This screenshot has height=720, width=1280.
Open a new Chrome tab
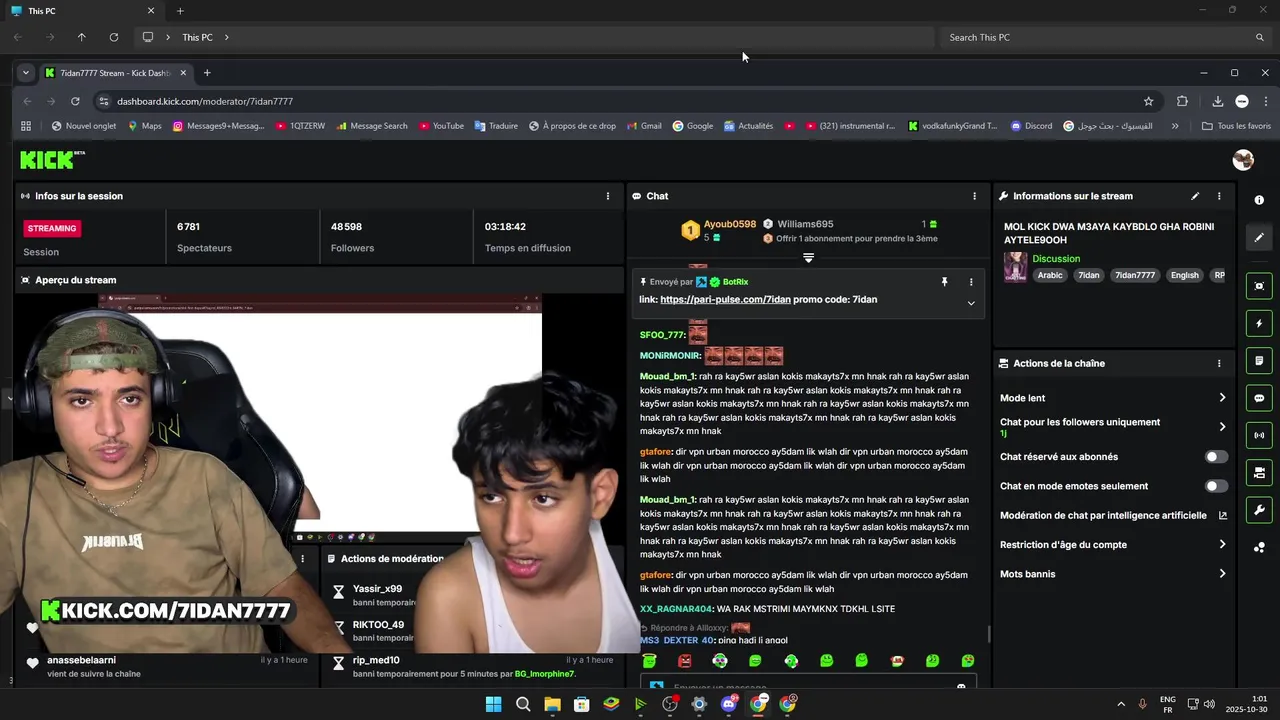click(x=207, y=73)
